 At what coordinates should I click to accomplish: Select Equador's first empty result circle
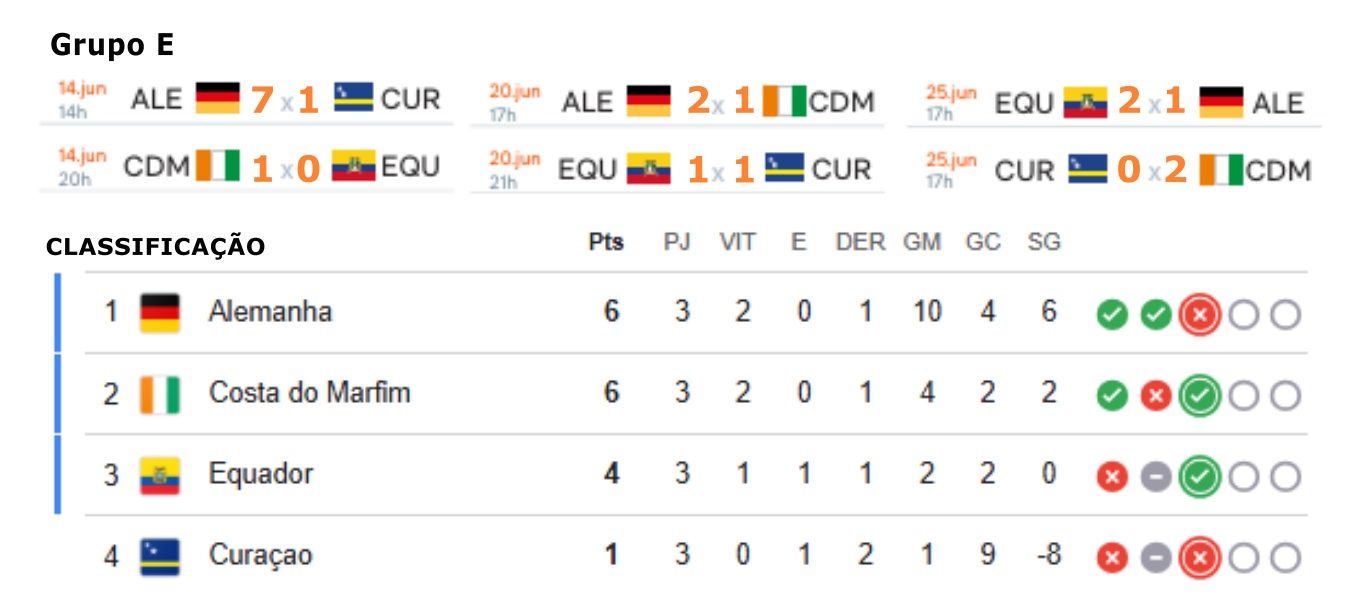pos(1243,478)
